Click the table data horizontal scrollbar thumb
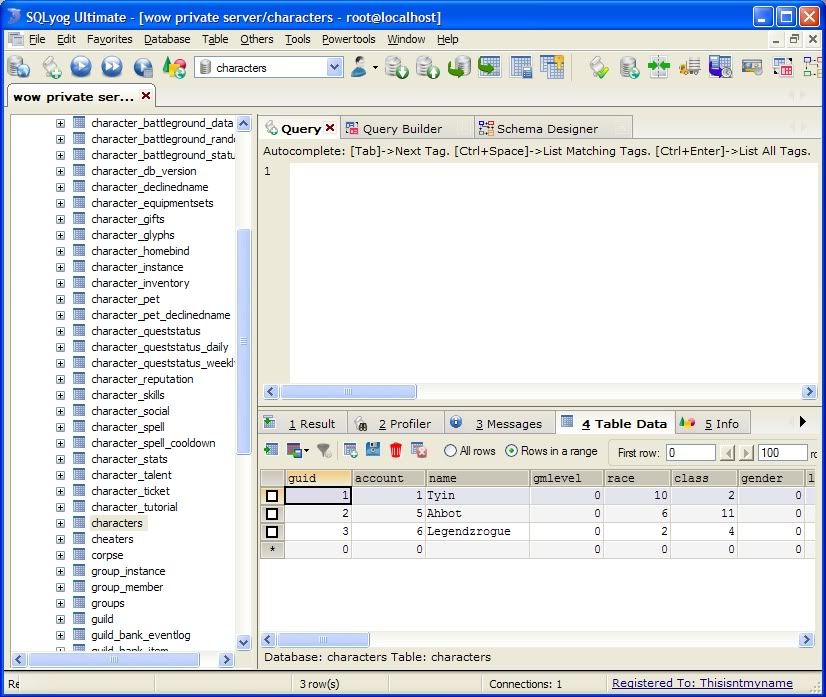 click(x=323, y=640)
